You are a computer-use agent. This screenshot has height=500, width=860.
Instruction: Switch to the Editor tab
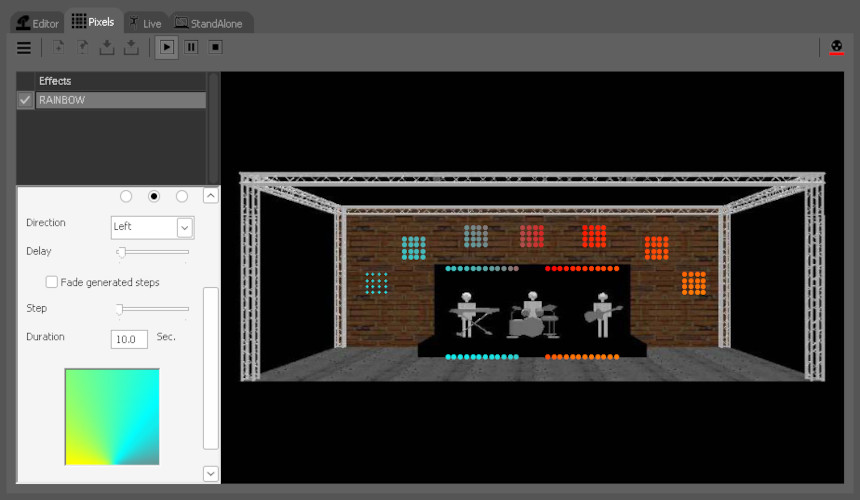click(x=38, y=22)
